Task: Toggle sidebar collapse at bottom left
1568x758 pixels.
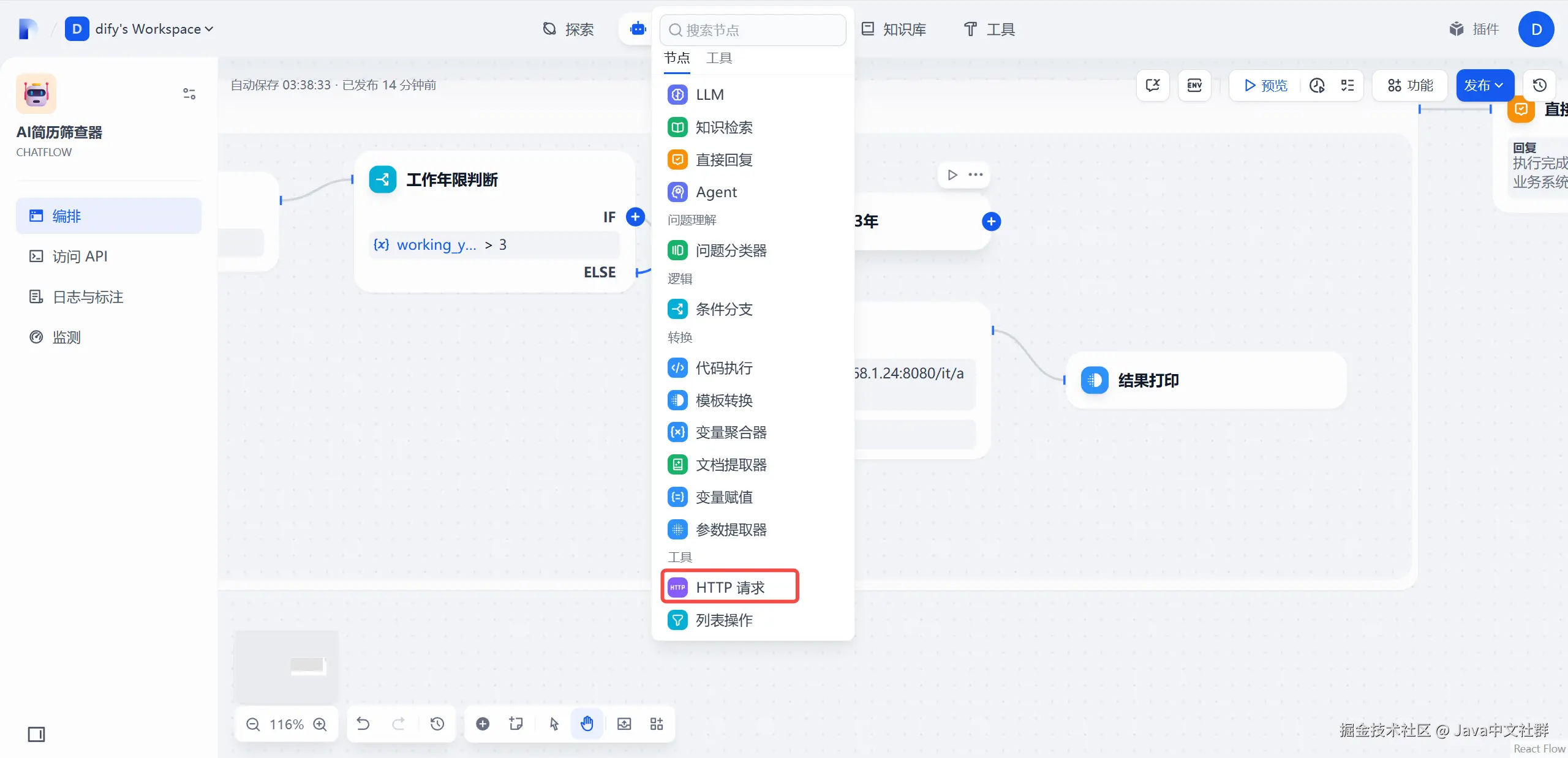Action: click(x=37, y=734)
